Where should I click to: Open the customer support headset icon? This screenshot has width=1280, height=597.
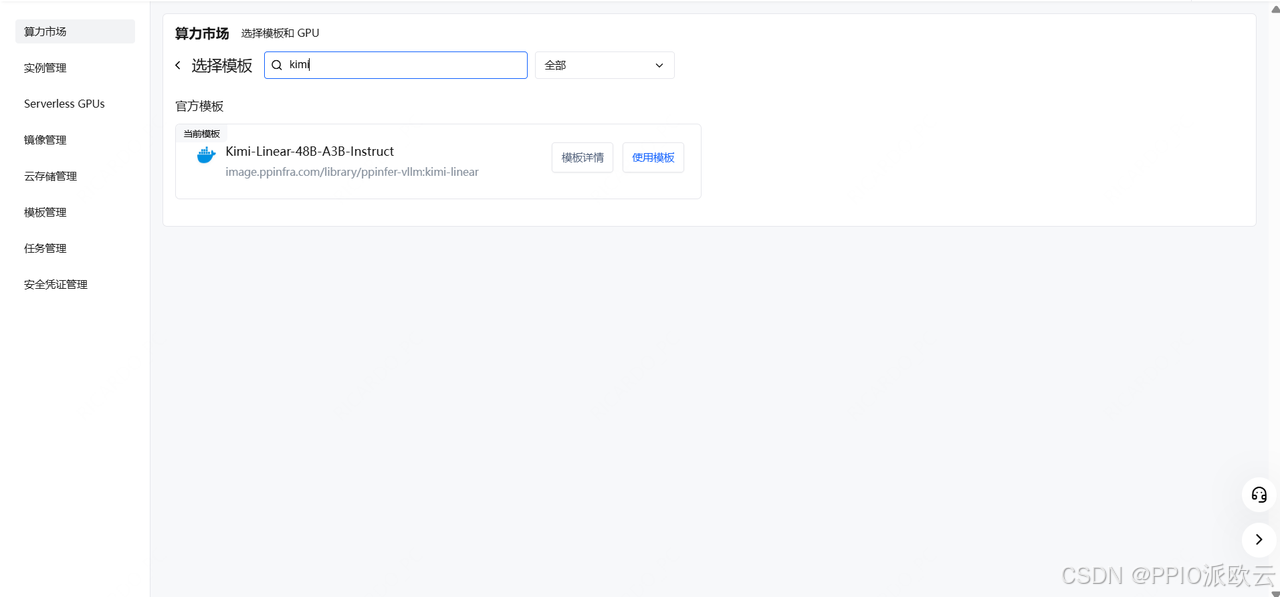[x=1259, y=495]
